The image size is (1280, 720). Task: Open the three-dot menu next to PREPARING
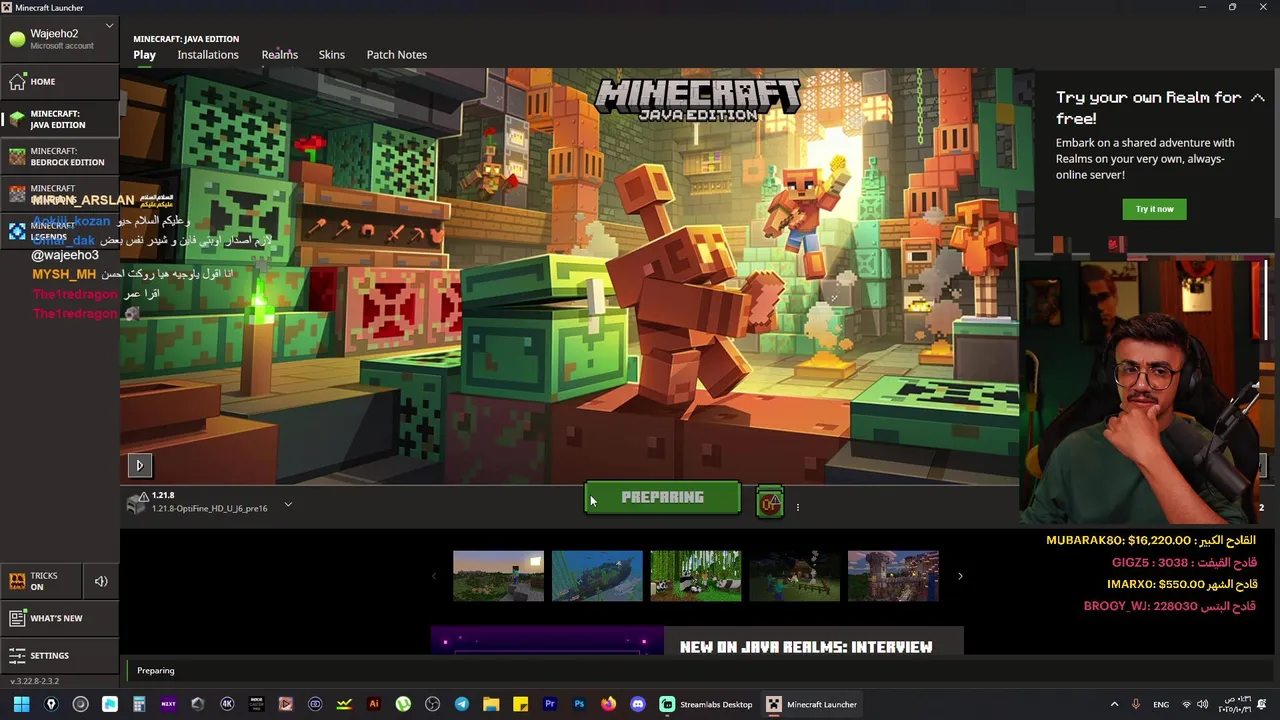[797, 507]
